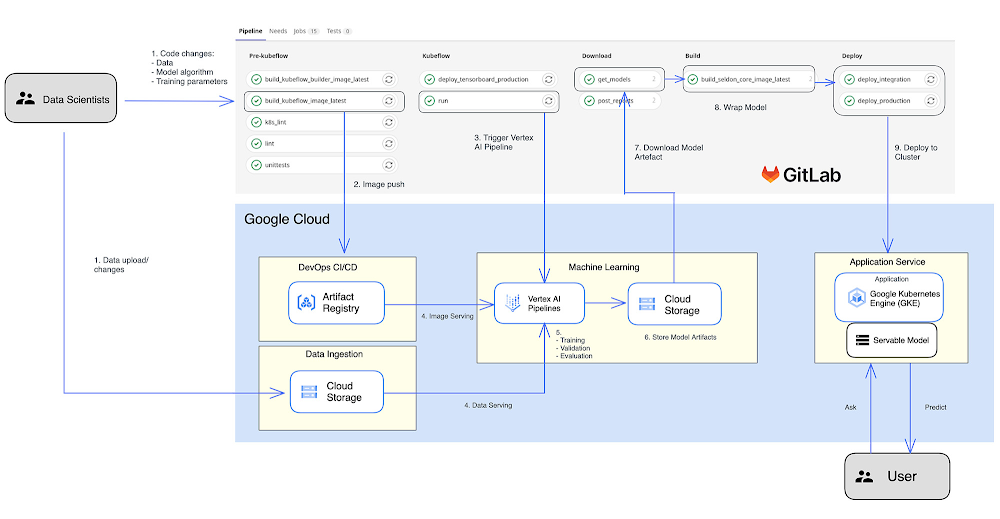Click the Data Scientists people icon

pyautogui.click(x=26, y=99)
